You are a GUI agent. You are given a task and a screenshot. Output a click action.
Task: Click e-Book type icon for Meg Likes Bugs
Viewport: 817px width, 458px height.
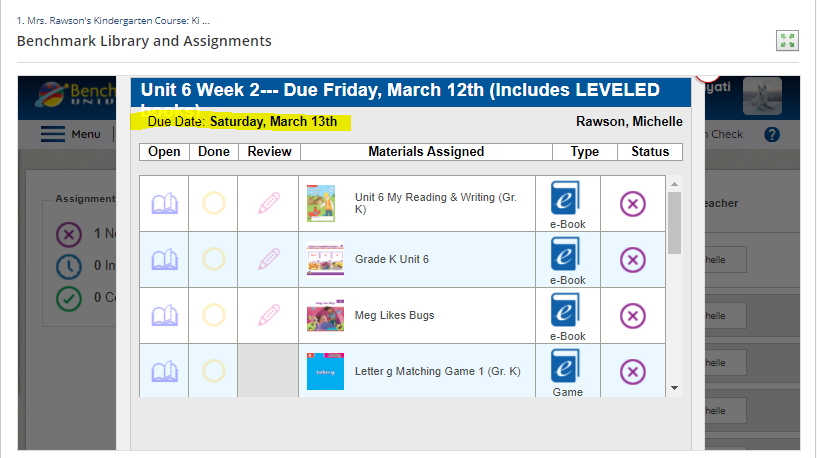(x=565, y=310)
